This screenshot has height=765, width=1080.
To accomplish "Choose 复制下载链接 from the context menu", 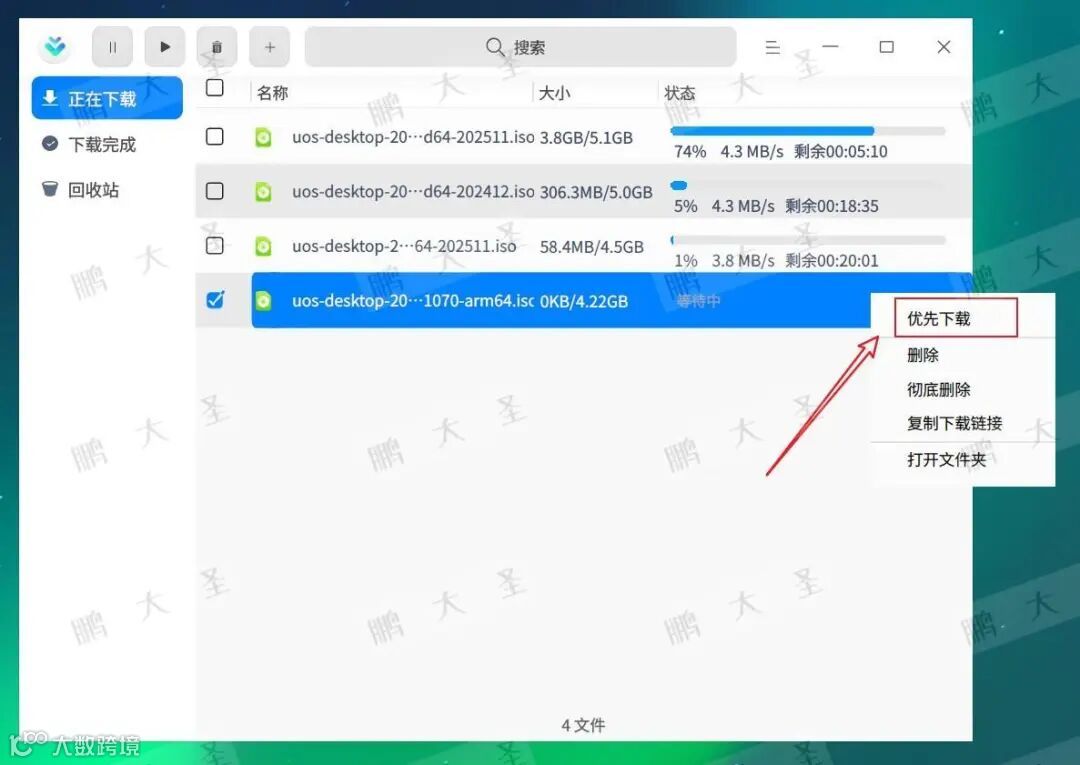I will point(954,423).
